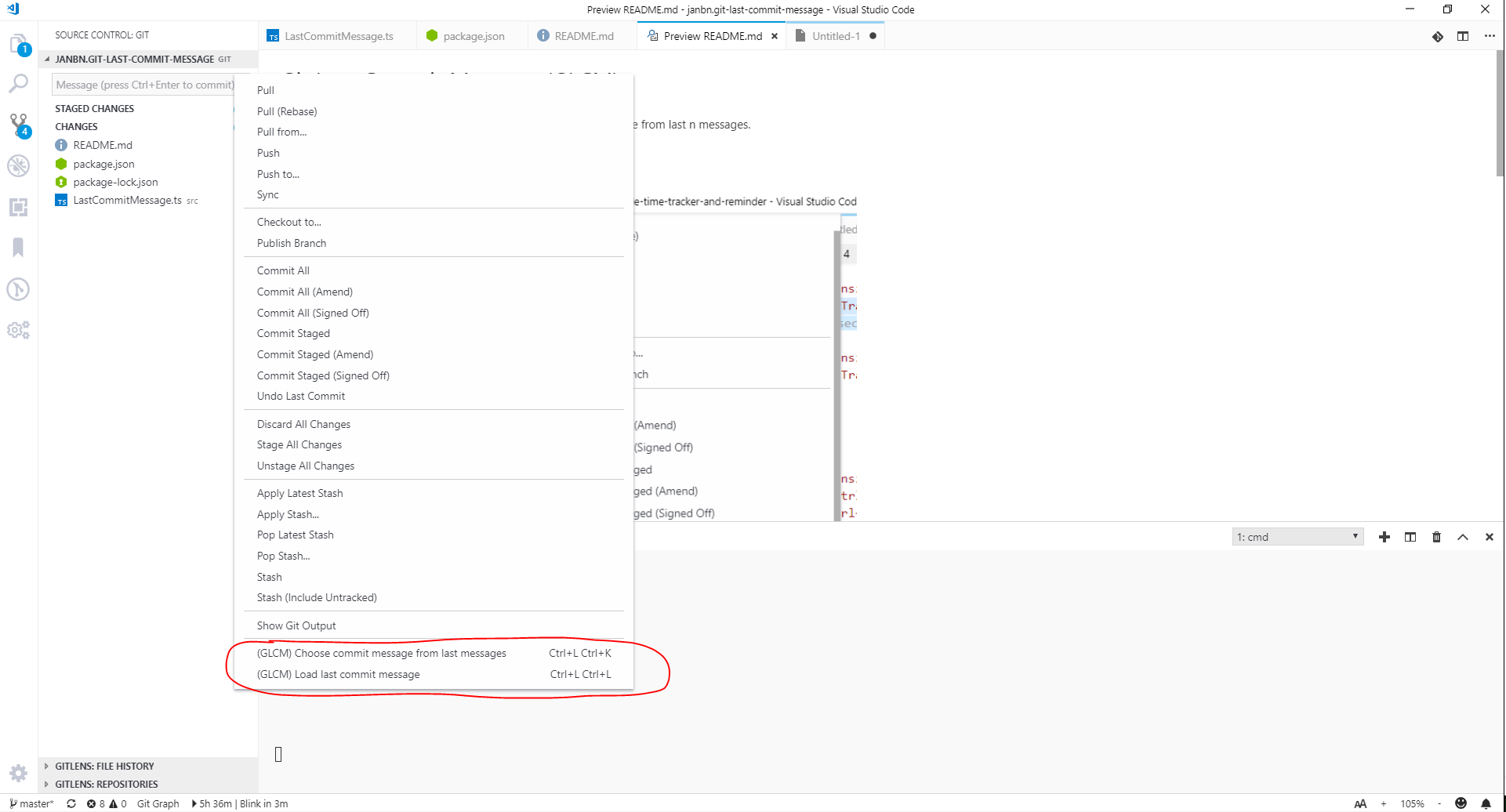Open the terminal selector dropdown 1: cmd
Screen dimensions: 1506x812
1297,537
